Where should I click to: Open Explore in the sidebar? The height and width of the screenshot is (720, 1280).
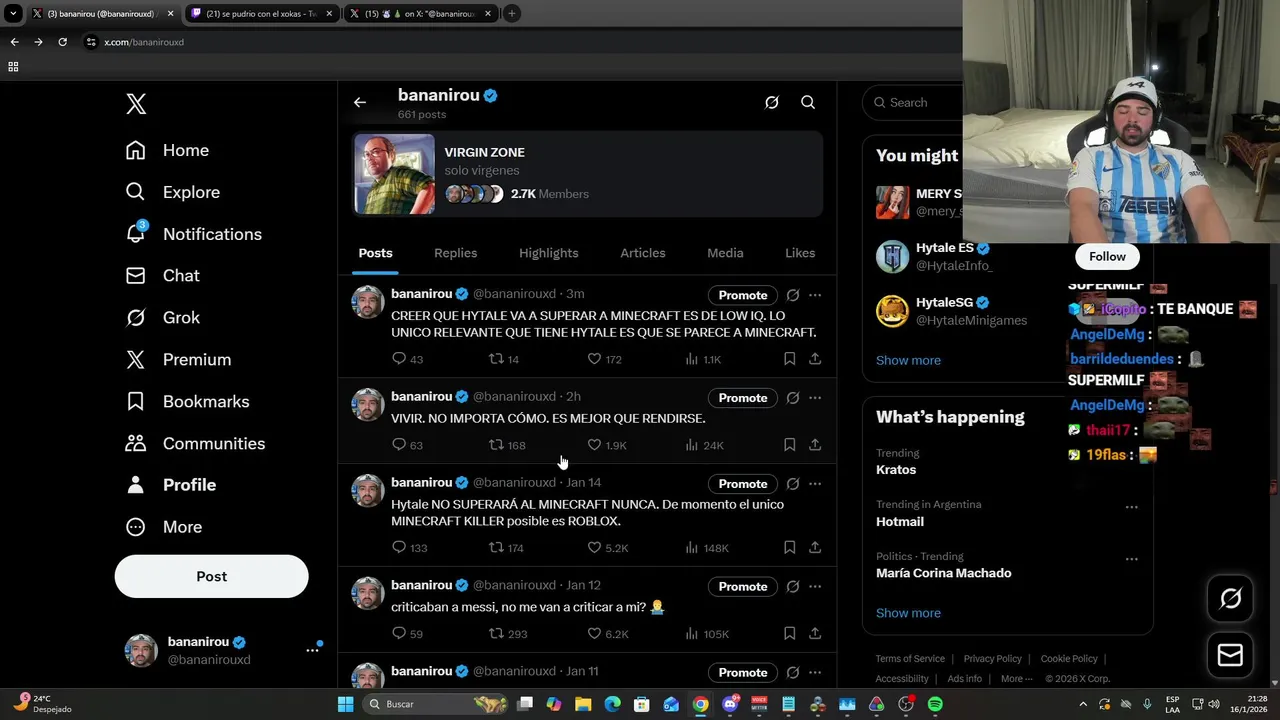pyautogui.click(x=172, y=192)
